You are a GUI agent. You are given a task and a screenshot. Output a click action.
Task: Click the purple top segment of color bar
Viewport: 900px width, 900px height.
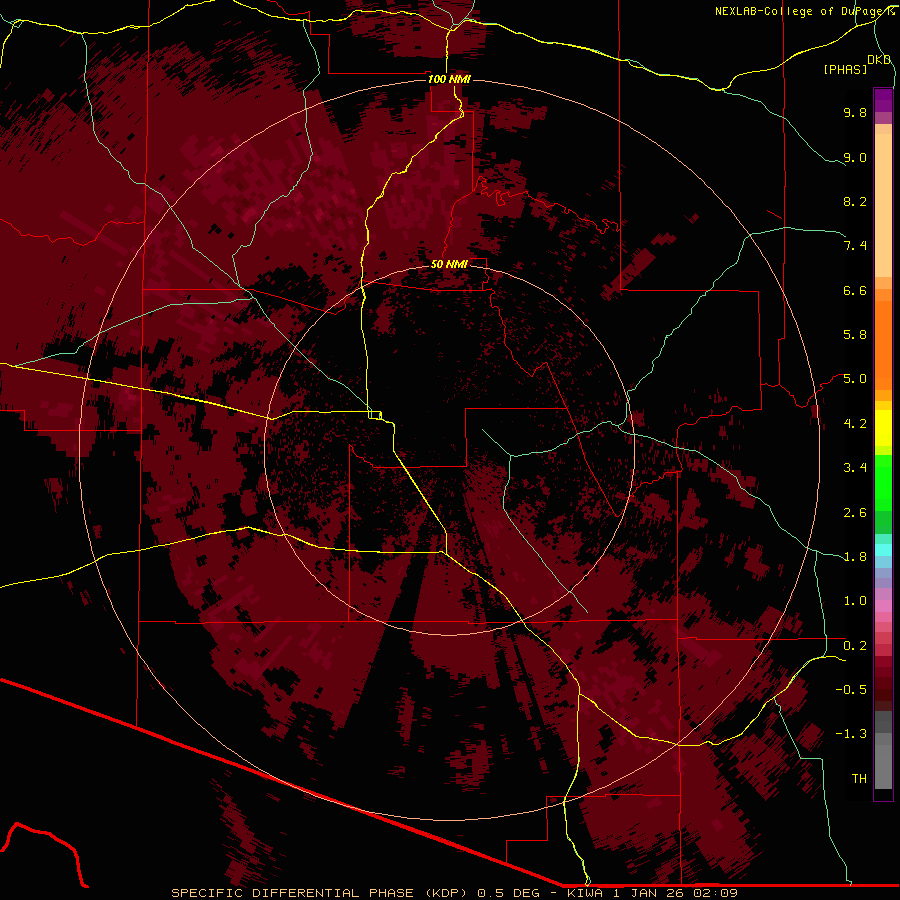tap(883, 100)
